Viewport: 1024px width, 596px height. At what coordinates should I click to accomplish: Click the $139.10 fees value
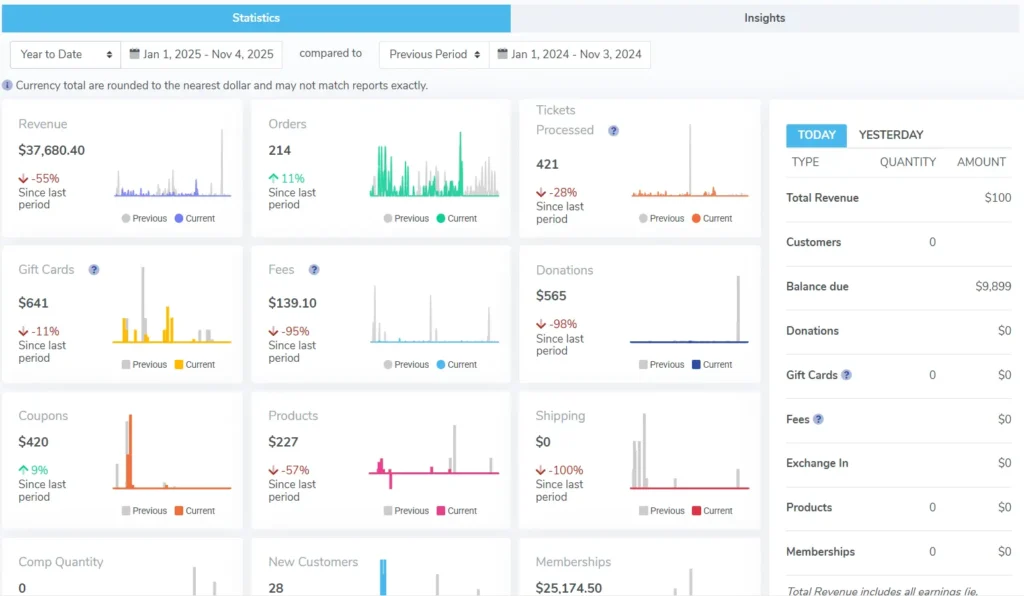click(x=292, y=304)
